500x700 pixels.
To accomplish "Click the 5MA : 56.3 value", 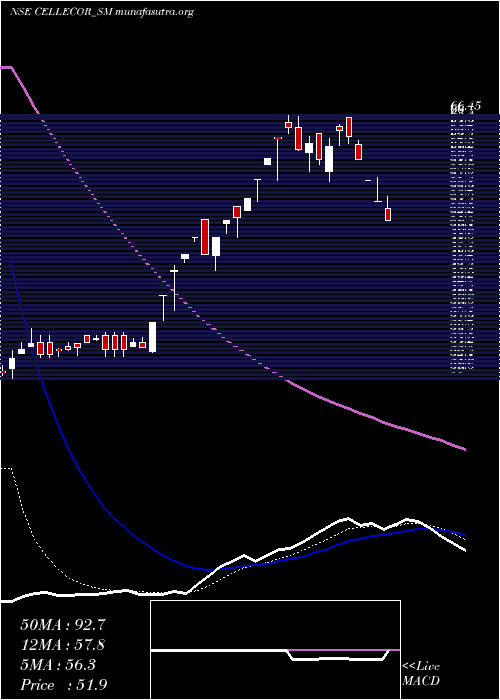I will (58, 665).
